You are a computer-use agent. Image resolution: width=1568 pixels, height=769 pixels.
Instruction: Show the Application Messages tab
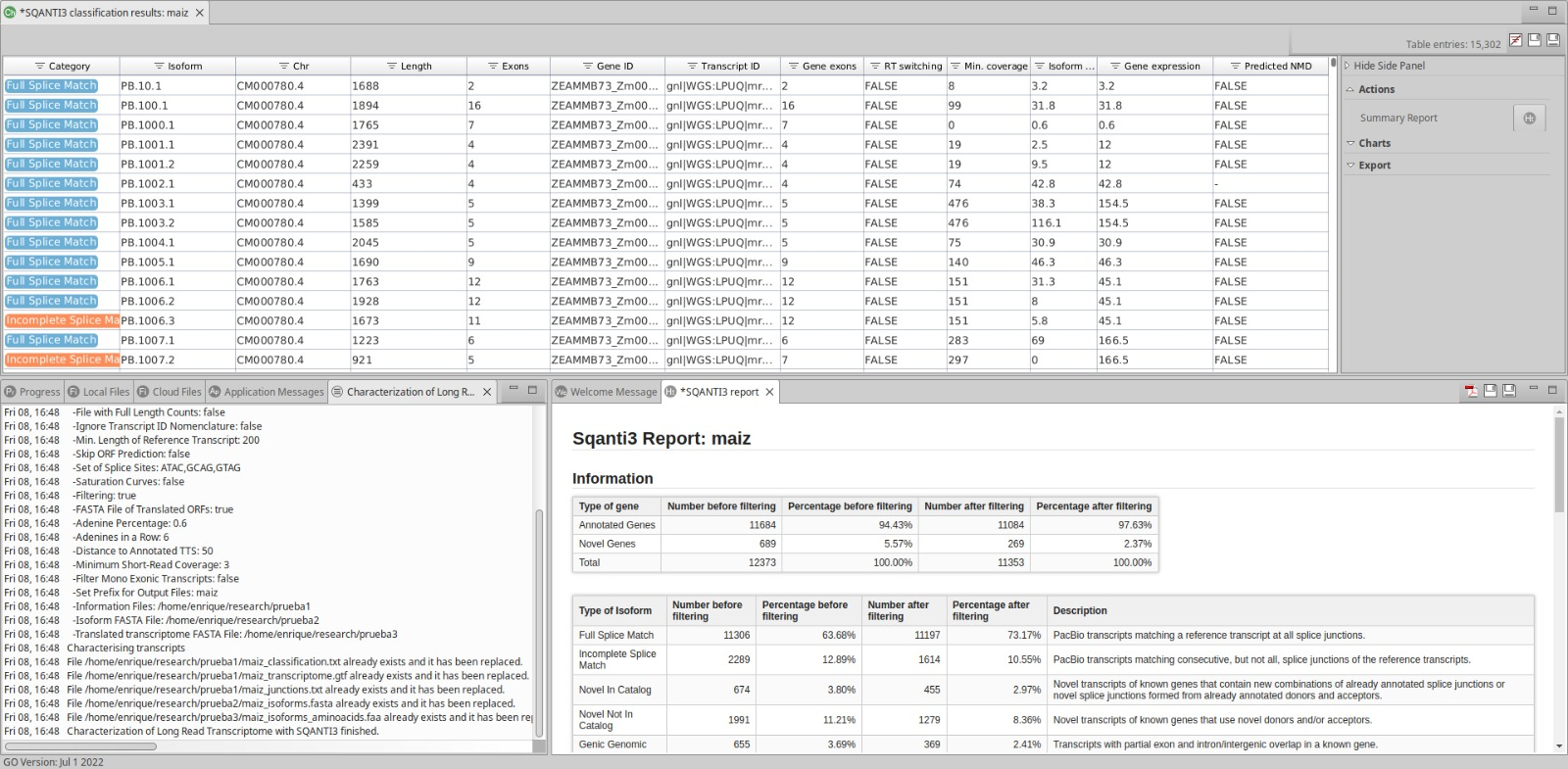[267, 392]
